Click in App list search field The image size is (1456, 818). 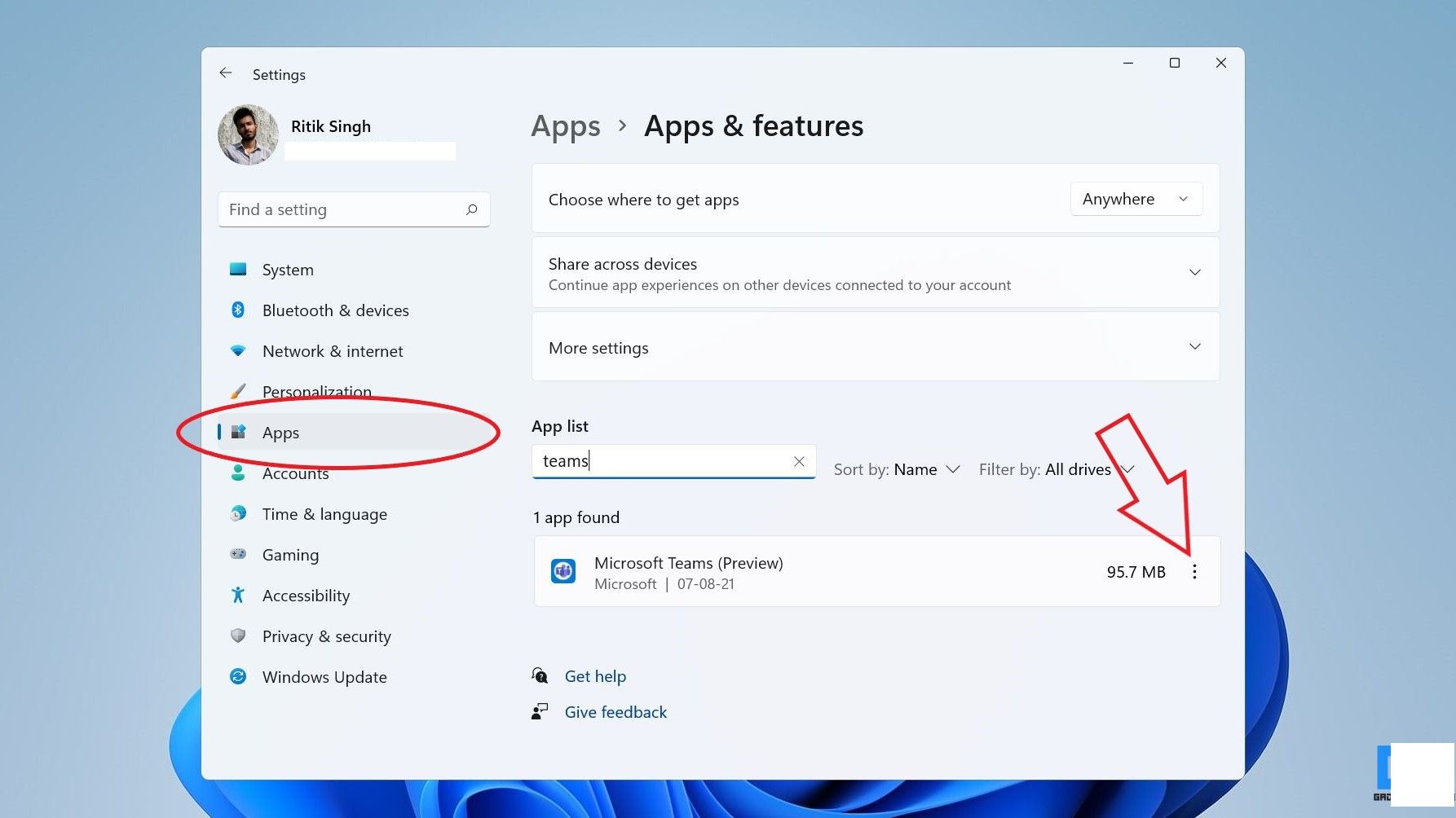pyautogui.click(x=673, y=461)
